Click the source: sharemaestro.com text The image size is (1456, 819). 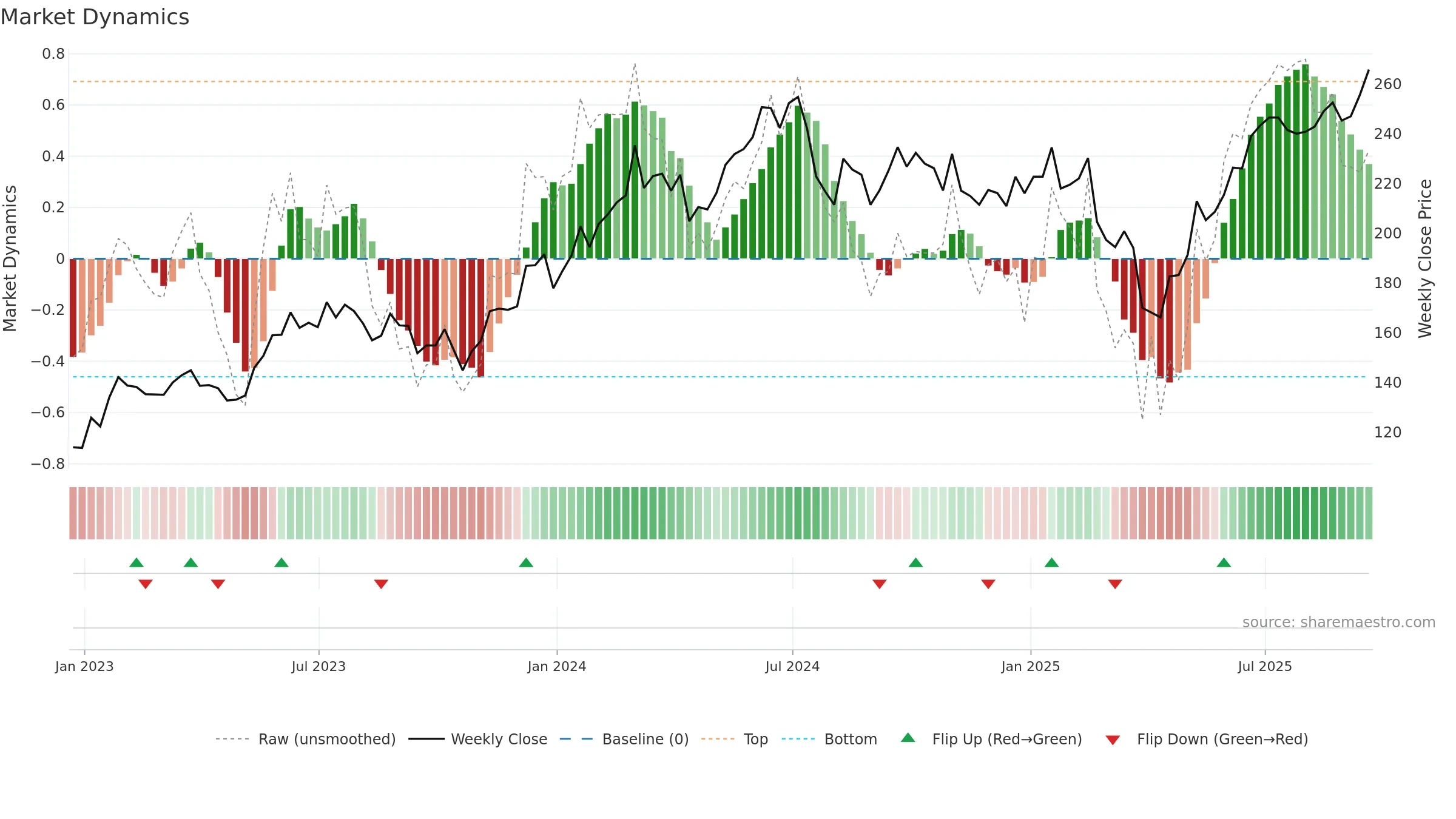point(1339,622)
